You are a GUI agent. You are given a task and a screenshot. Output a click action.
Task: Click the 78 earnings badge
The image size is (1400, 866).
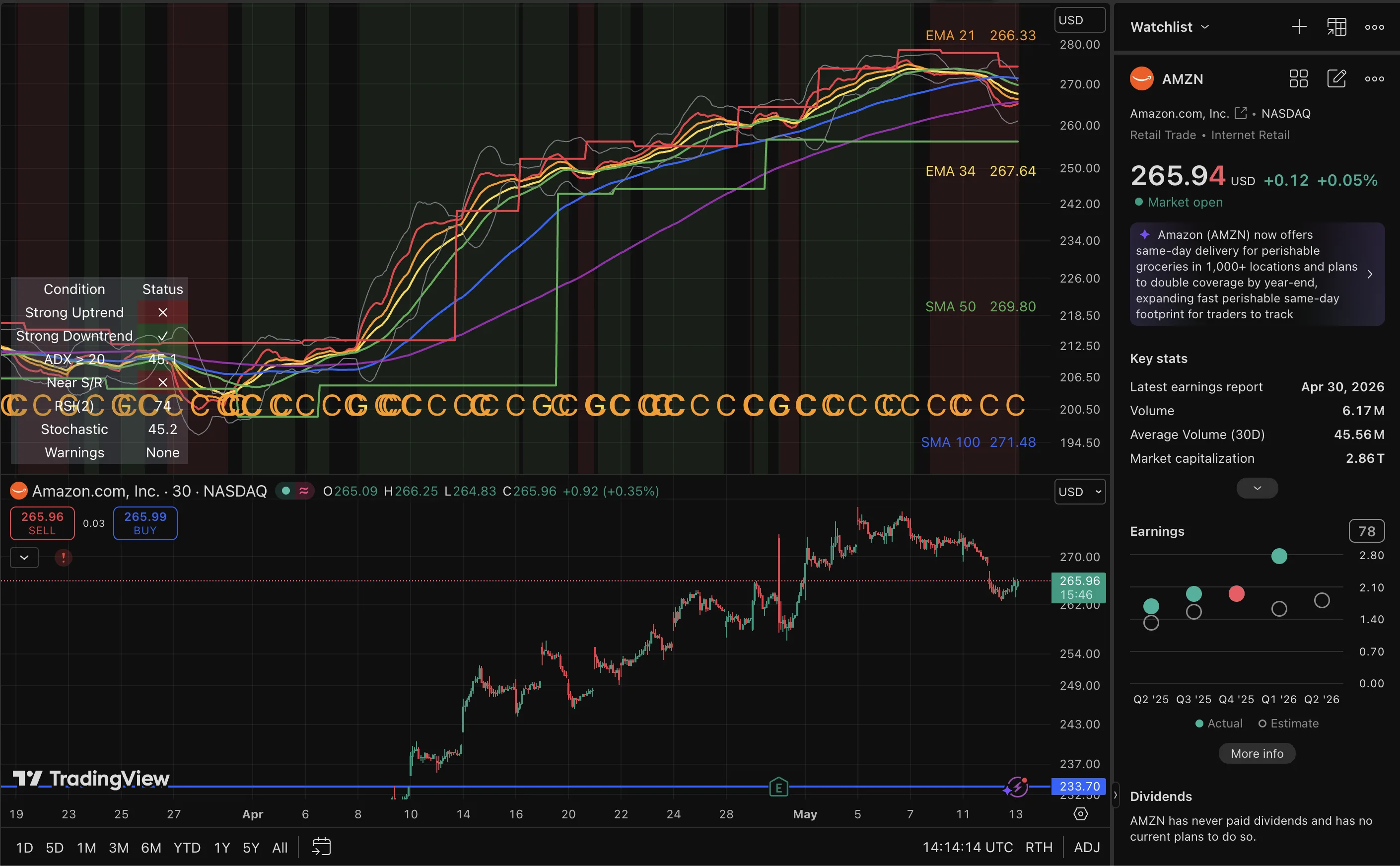tap(1366, 531)
